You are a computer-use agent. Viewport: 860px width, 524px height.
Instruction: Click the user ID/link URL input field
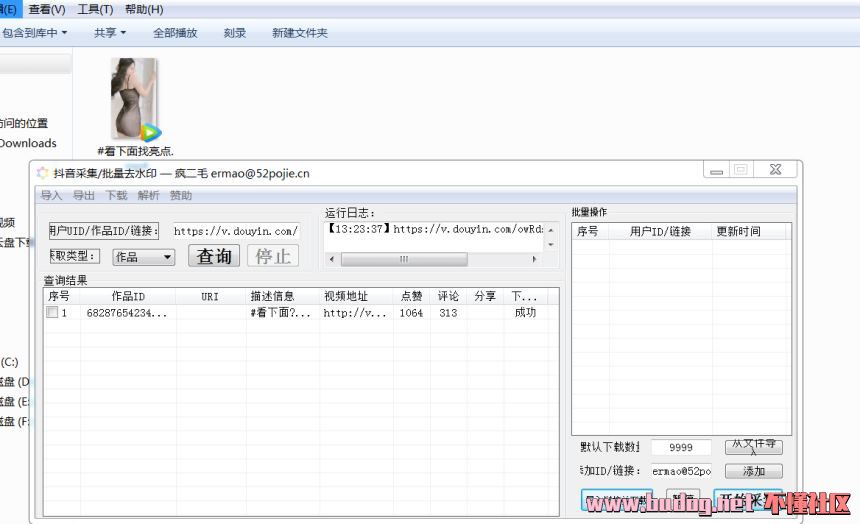pyautogui.click(x=235, y=231)
